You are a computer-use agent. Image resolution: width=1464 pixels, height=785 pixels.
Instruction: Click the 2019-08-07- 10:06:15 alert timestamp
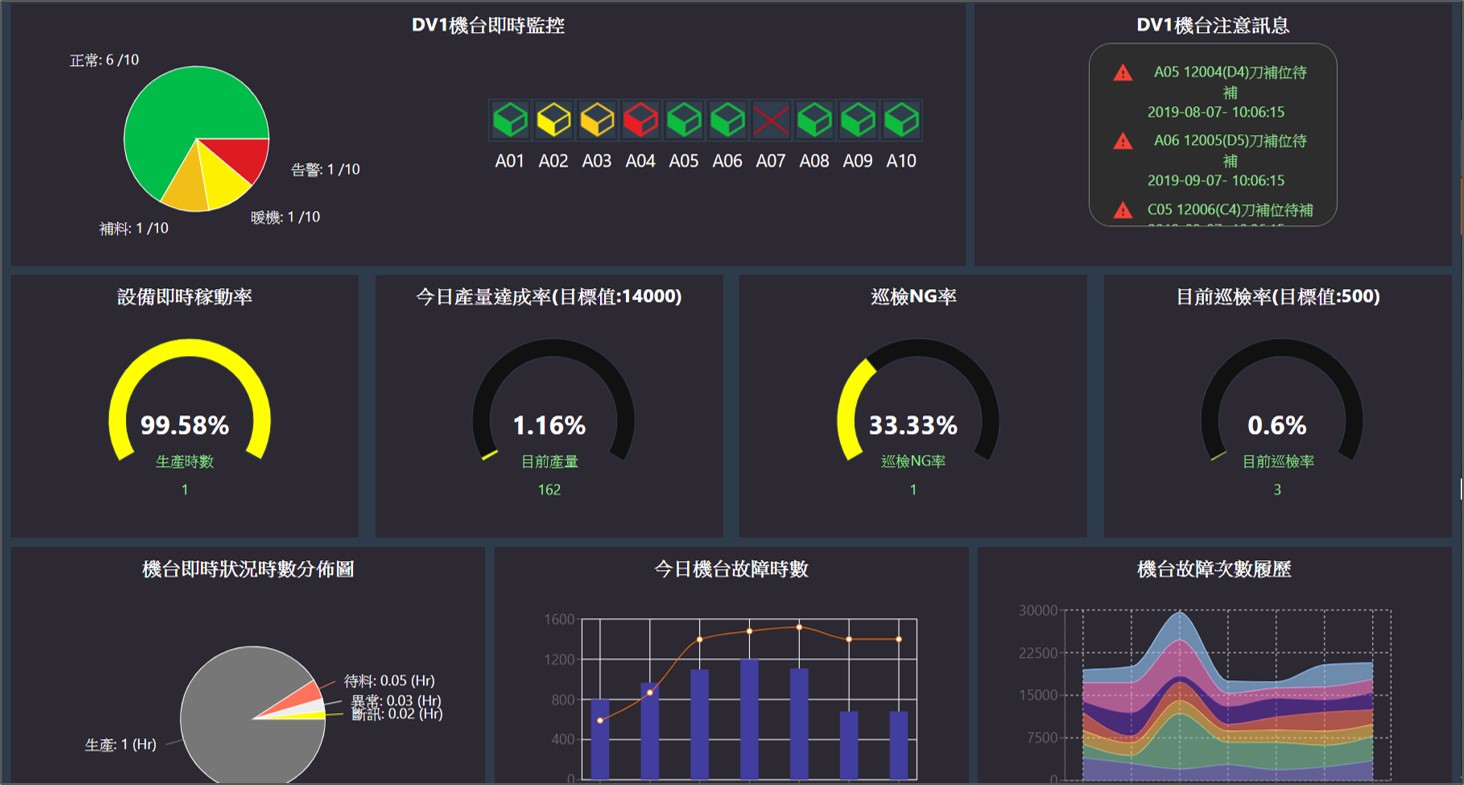tap(1216, 112)
